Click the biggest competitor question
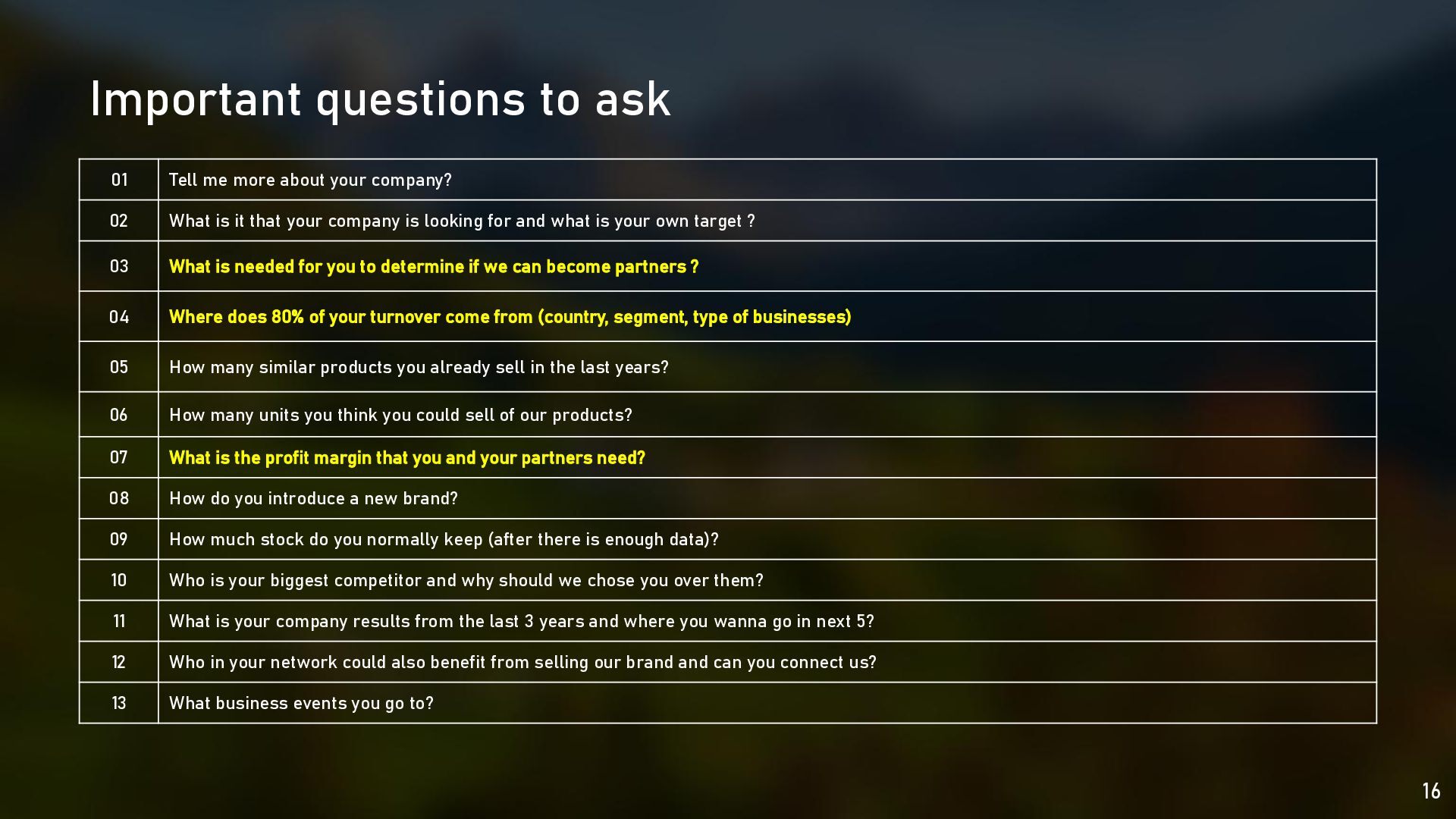1456x819 pixels. tap(466, 580)
